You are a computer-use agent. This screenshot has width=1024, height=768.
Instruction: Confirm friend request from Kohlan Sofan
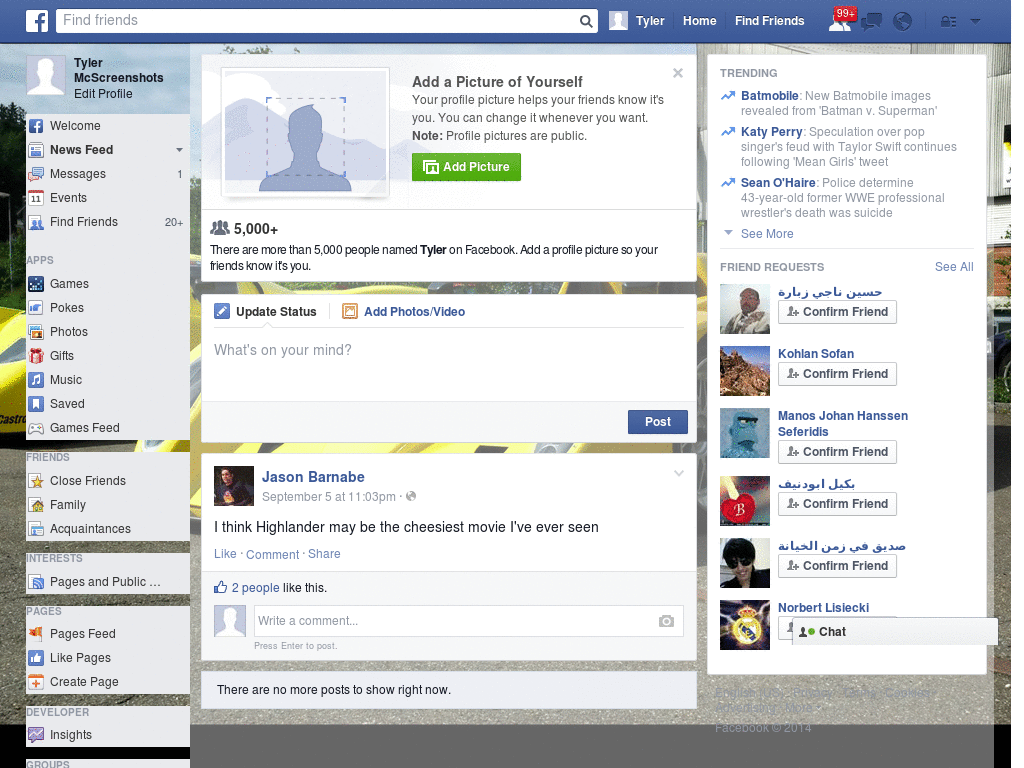(x=837, y=374)
